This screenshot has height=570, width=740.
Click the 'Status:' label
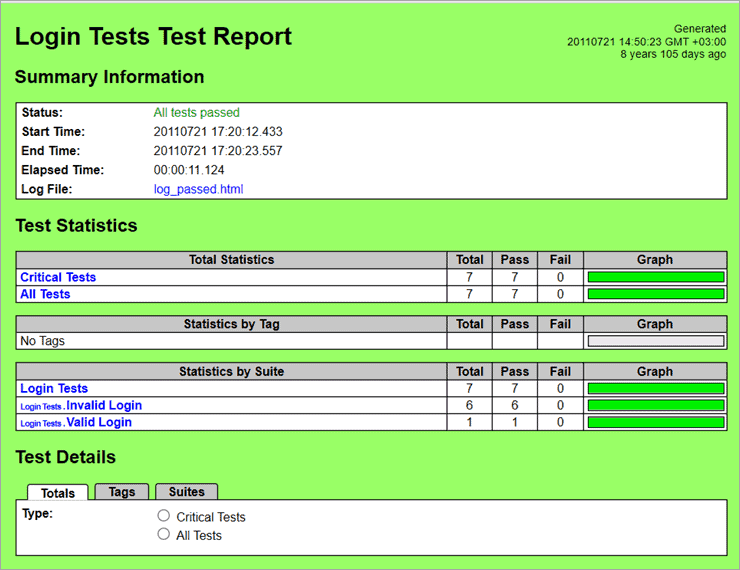[42, 112]
